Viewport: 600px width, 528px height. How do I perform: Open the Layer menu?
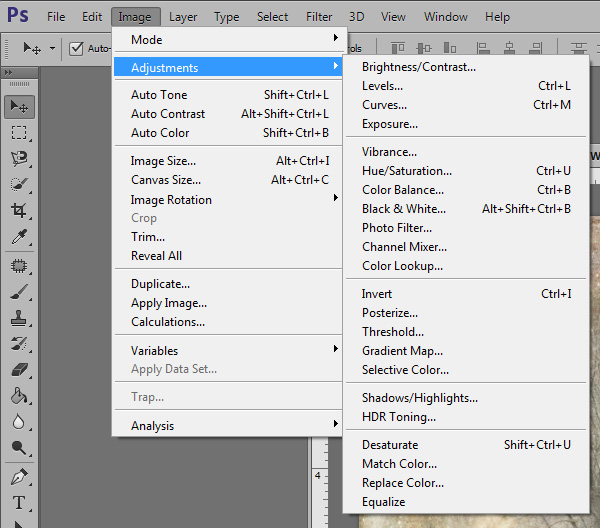pyautogui.click(x=183, y=17)
